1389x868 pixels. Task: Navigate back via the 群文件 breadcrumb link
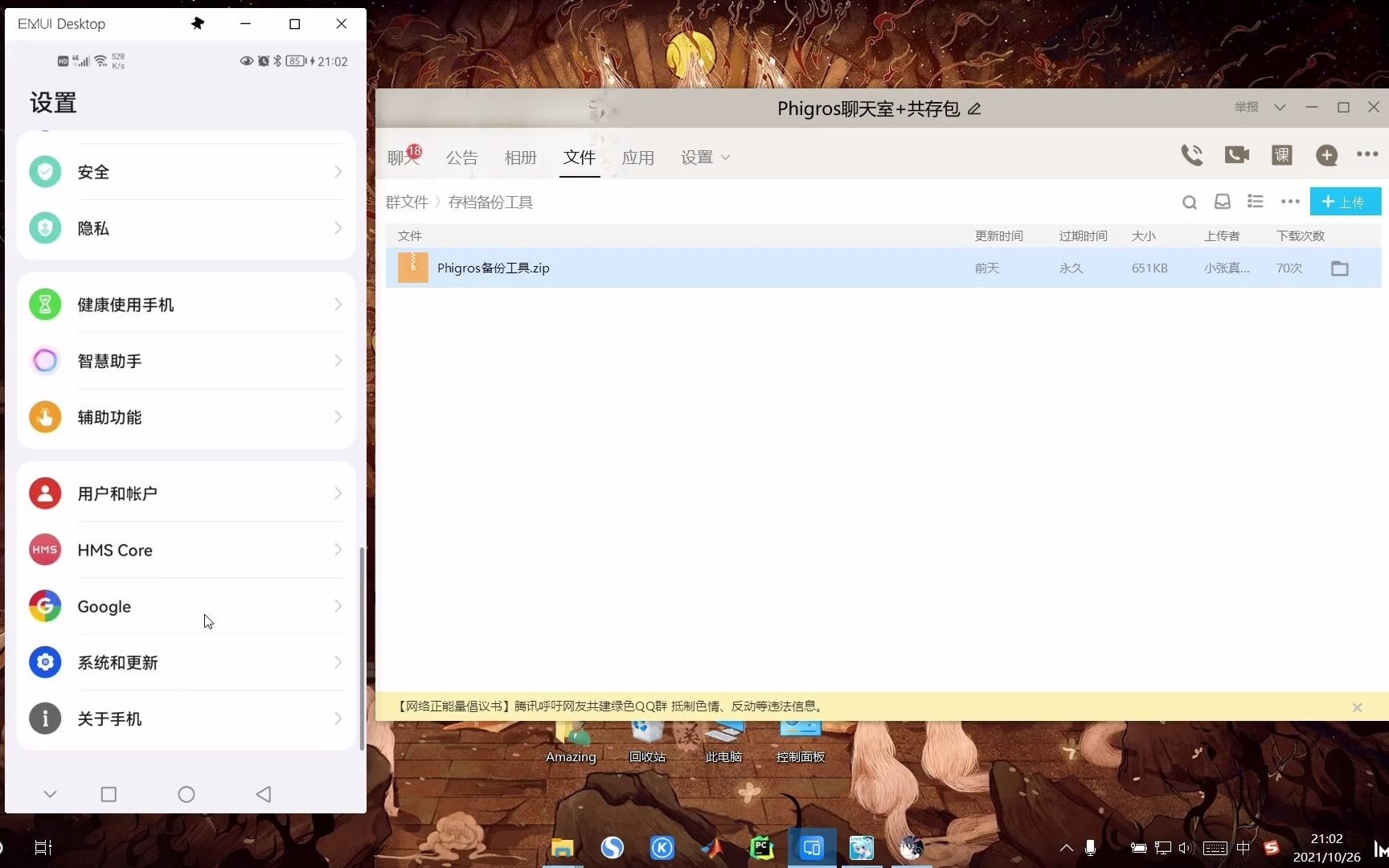point(408,202)
